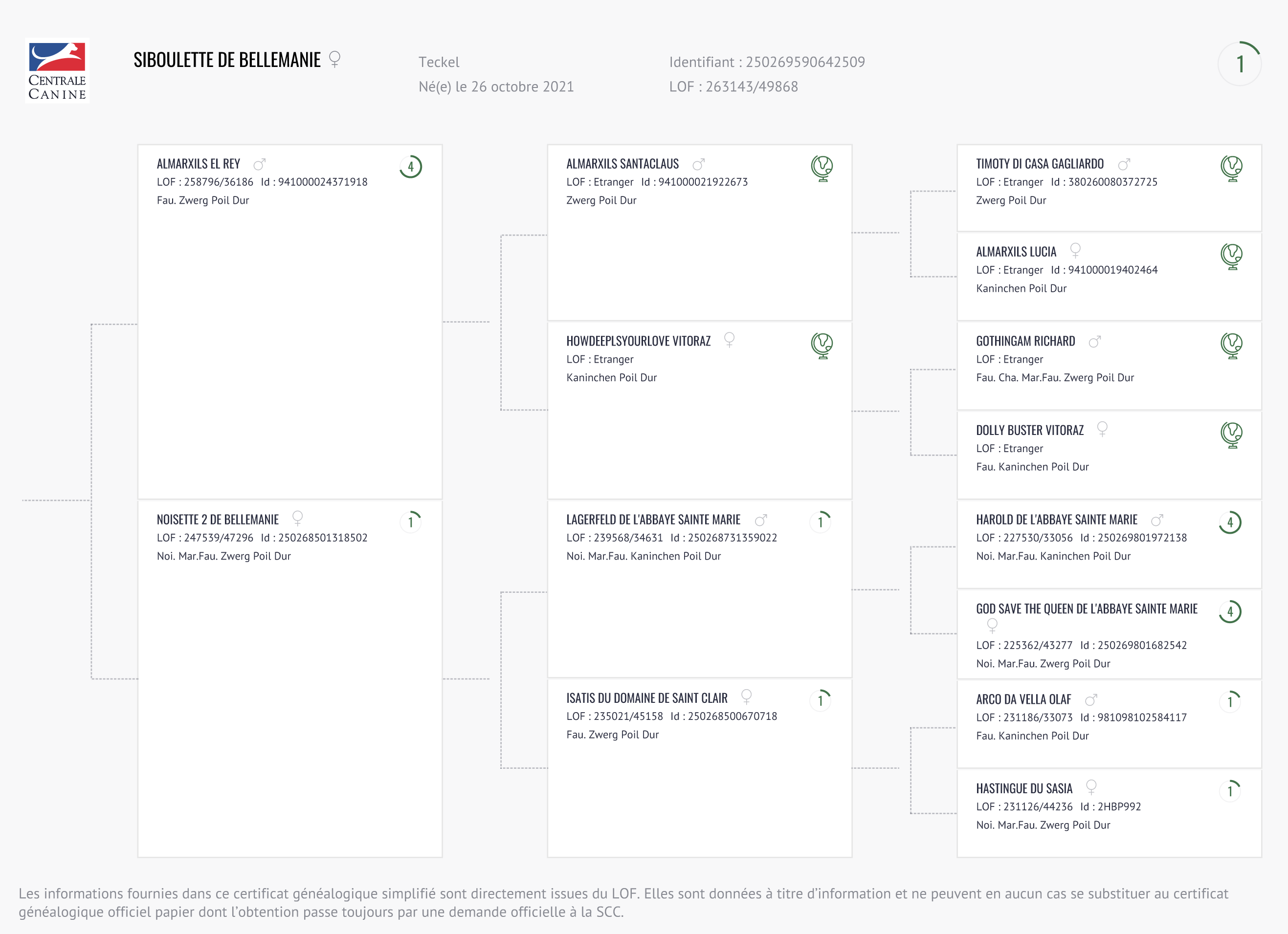This screenshot has height=934, width=1288.
Task: Open Lagerfeld De L'Abbaye Sainte Marie link
Action: [653, 520]
